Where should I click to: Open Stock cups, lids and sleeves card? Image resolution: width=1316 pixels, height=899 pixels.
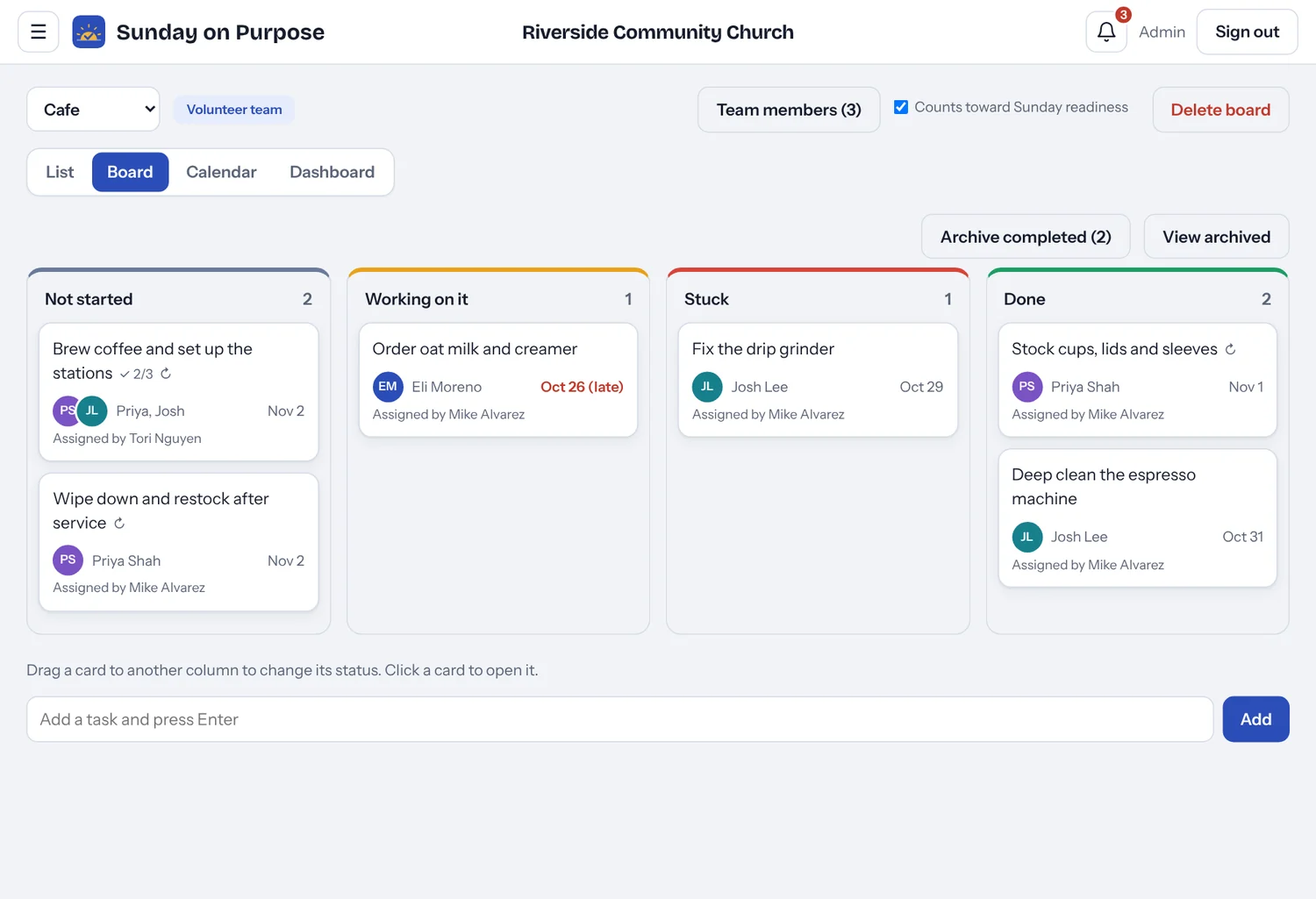pyautogui.click(x=1138, y=380)
